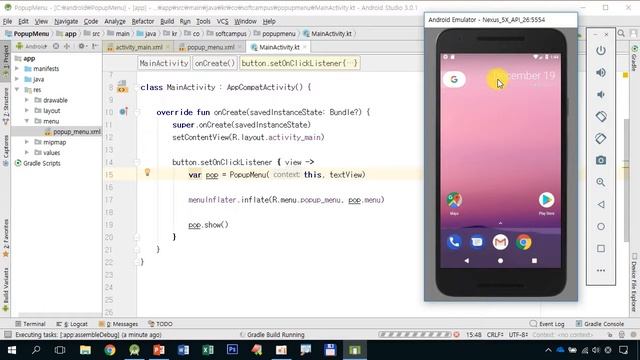Tap Google search pill in emulator
This screenshot has height=360, width=640.
pos(454,79)
